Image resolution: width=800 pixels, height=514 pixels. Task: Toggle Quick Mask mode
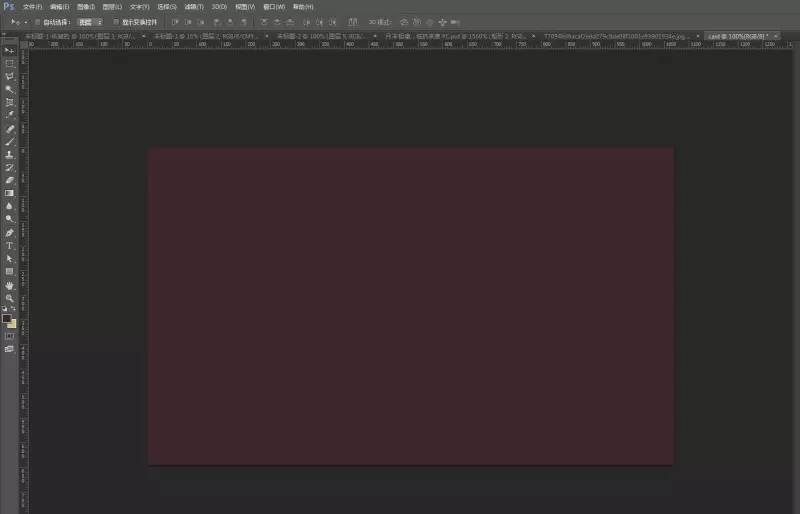click(9, 336)
